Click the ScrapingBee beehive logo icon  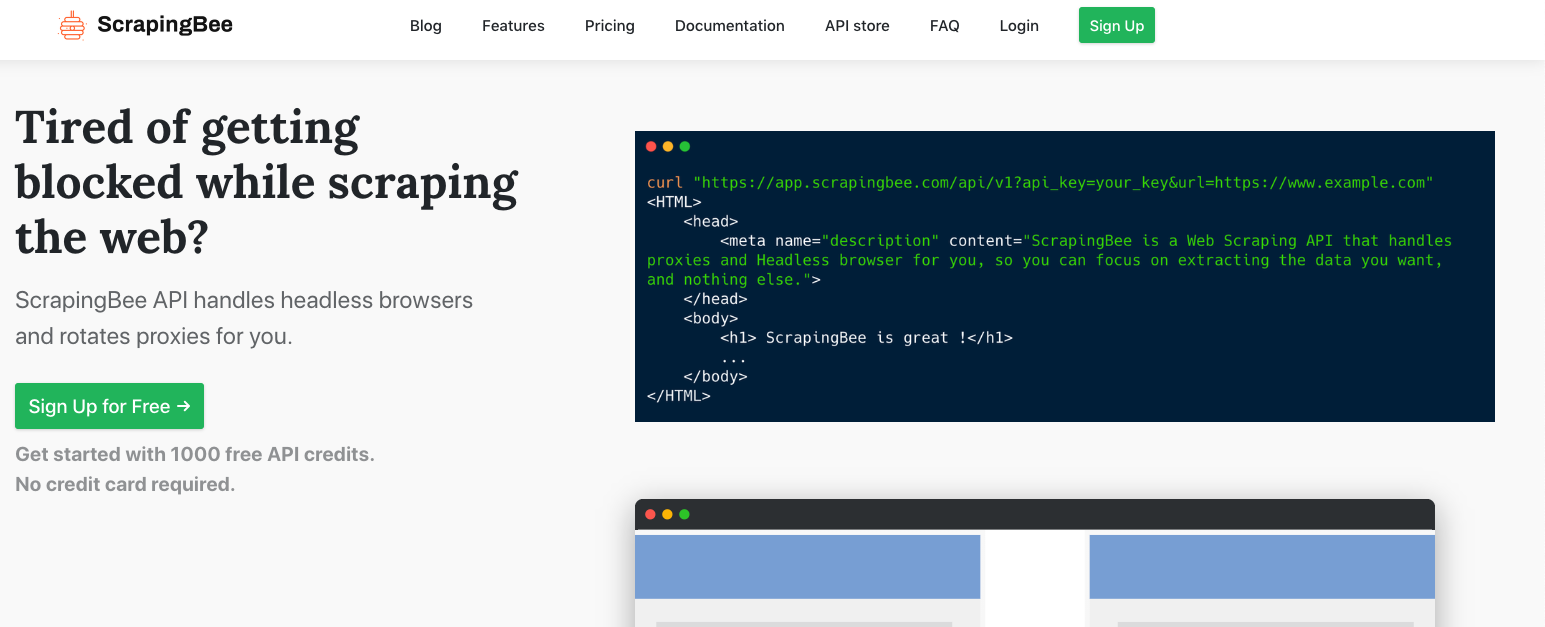(72, 26)
